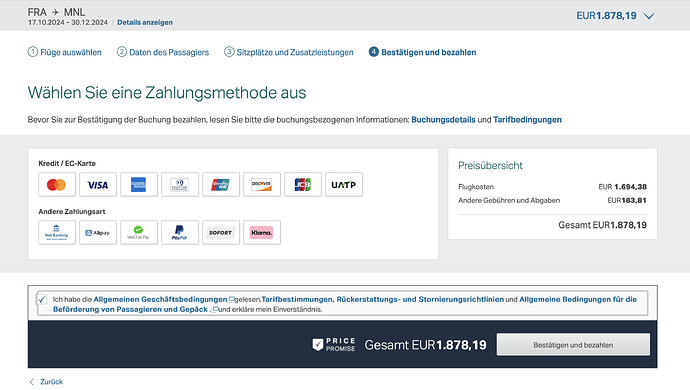The image size is (690, 390).
Task: Go back with the Zurück link
Action: [46, 382]
